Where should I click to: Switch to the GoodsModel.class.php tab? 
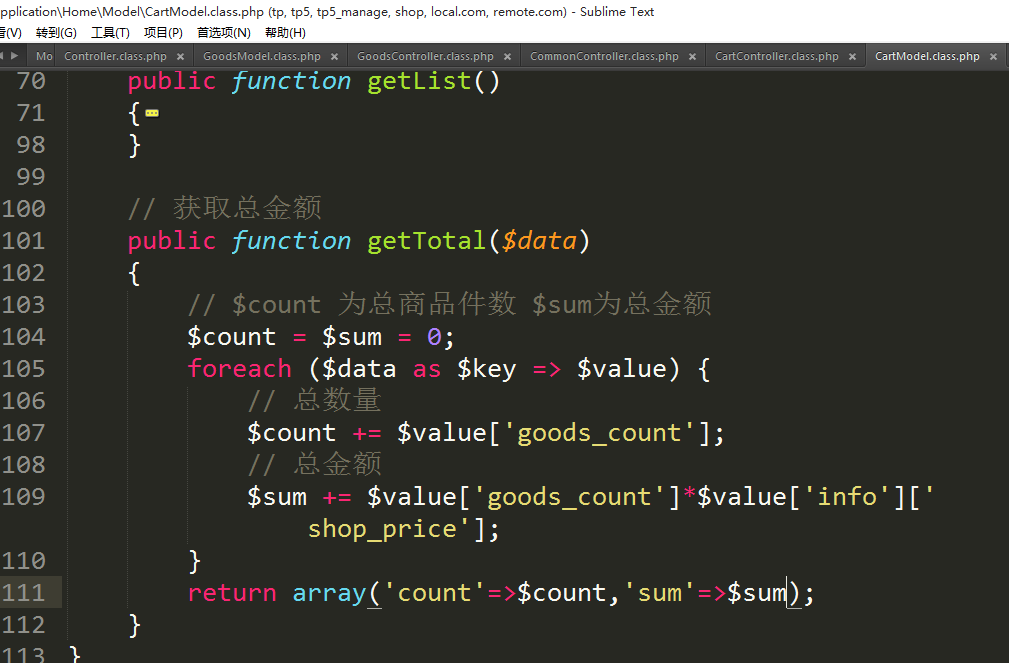click(261, 57)
